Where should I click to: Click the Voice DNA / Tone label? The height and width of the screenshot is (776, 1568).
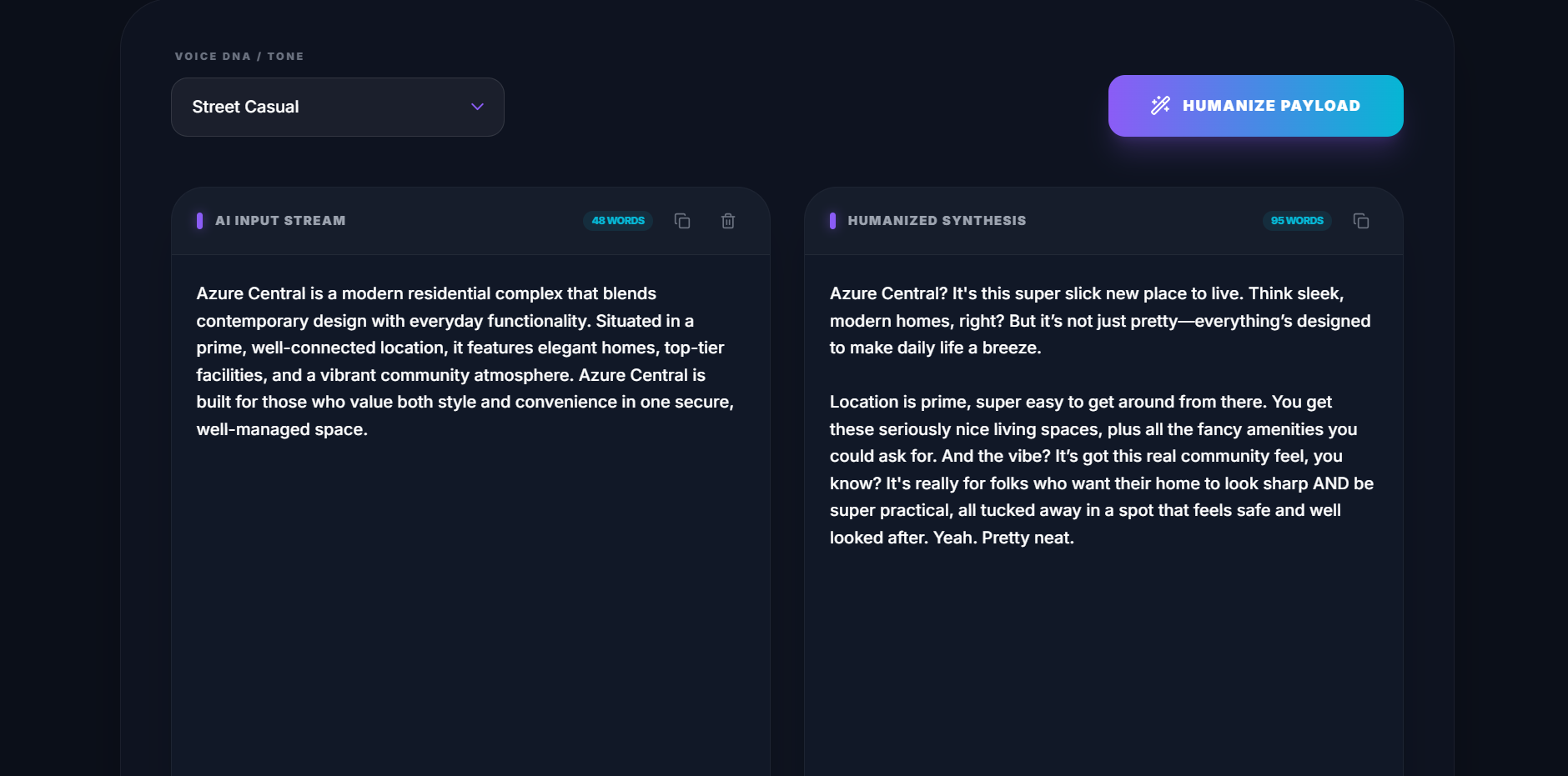239,57
